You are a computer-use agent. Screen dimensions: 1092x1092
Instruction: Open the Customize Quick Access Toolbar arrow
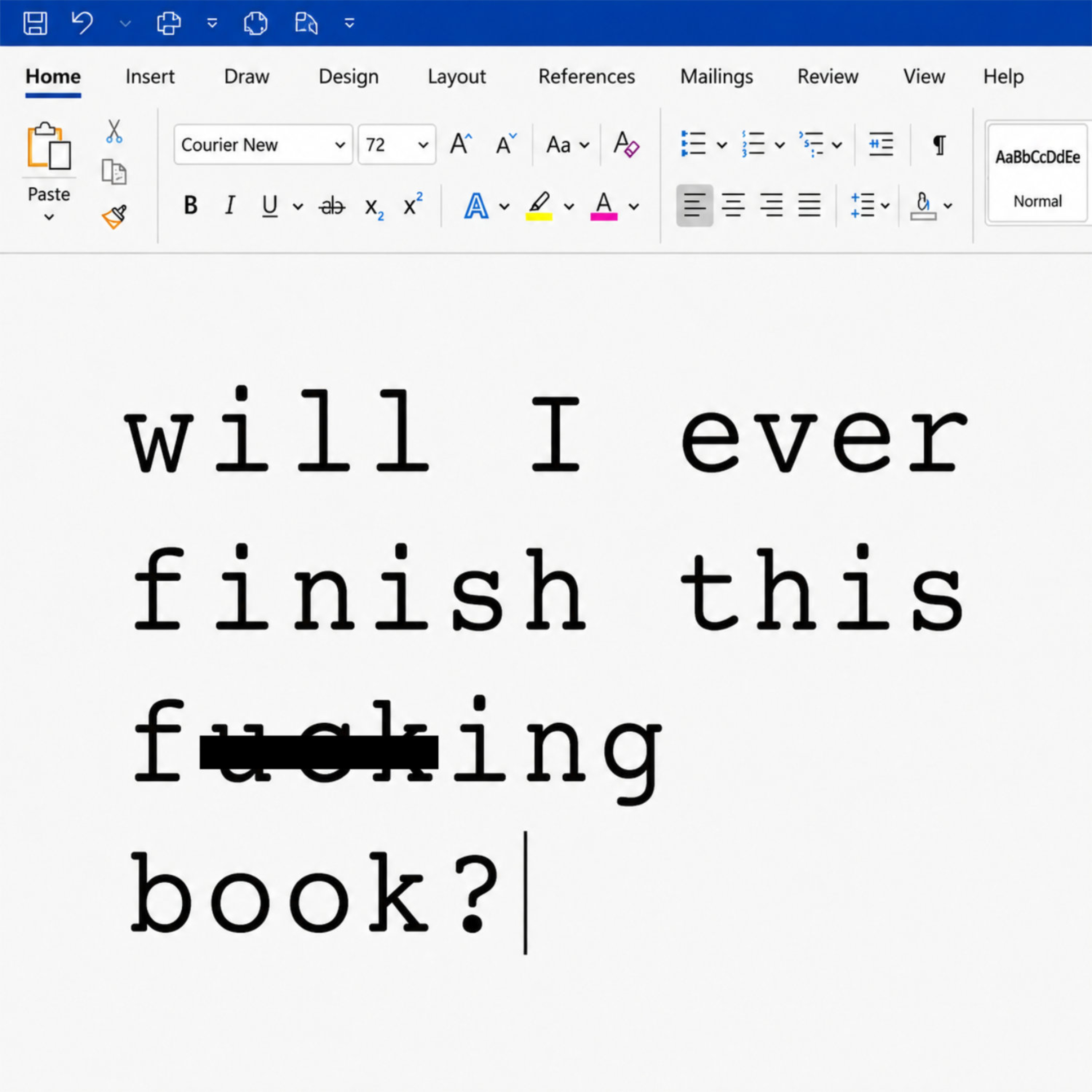[x=349, y=23]
